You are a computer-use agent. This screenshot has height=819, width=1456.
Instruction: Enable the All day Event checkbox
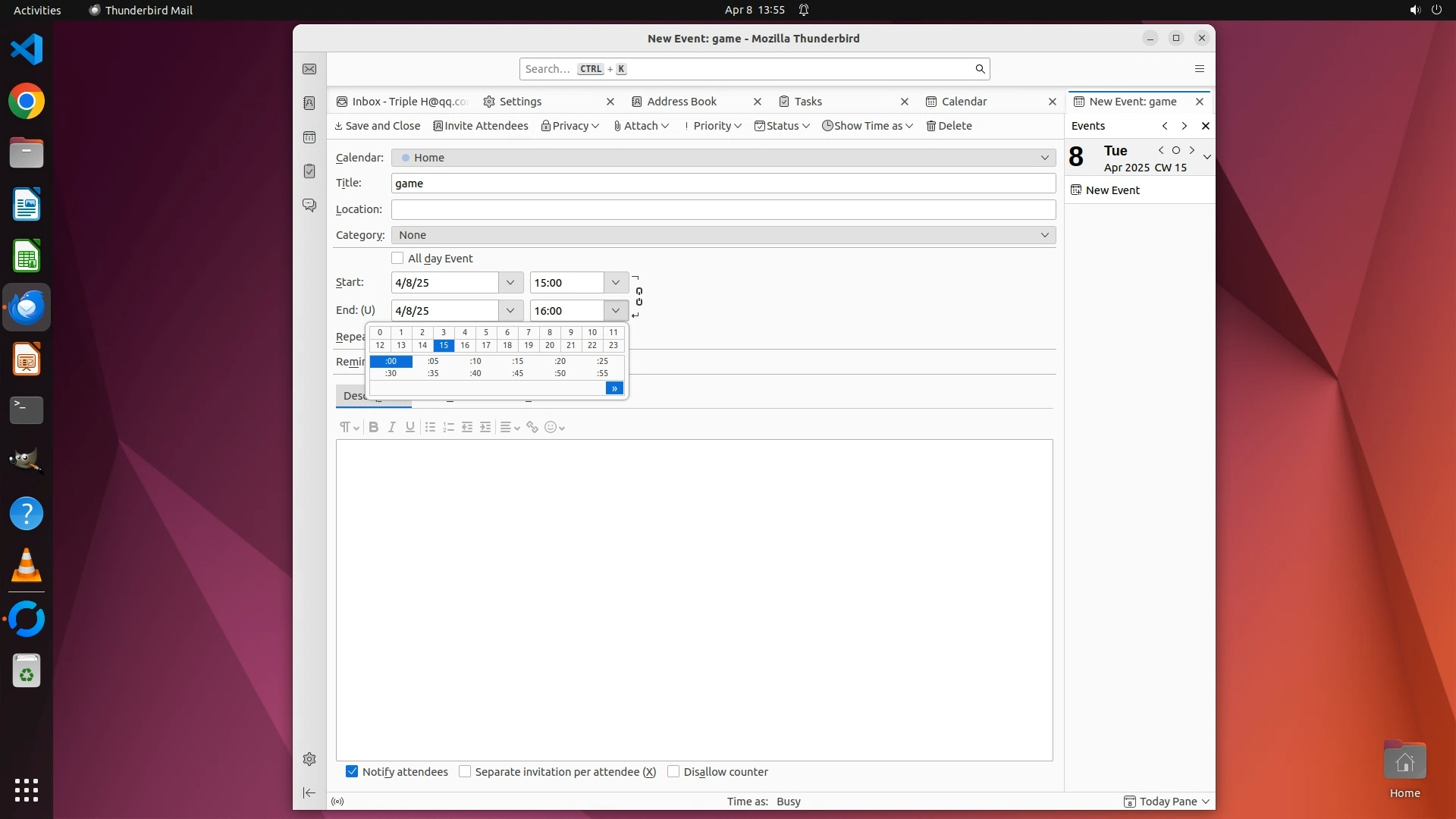(397, 258)
